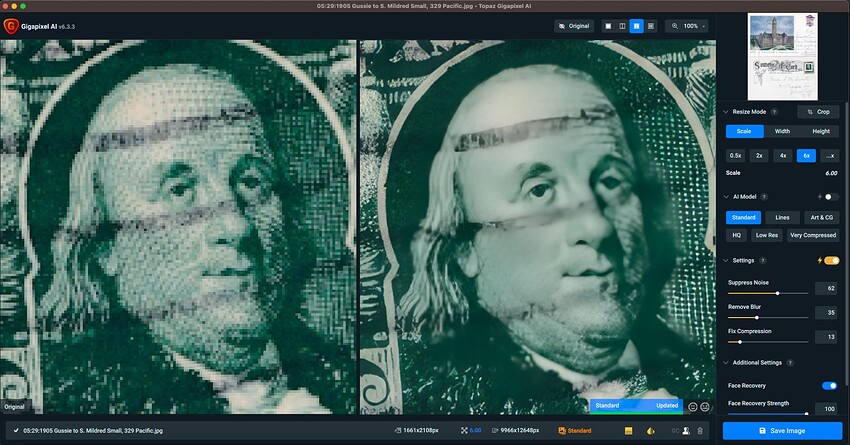The height and width of the screenshot is (445, 850).
Task: Click the face recovery person icon in file row
Action: coord(686,431)
